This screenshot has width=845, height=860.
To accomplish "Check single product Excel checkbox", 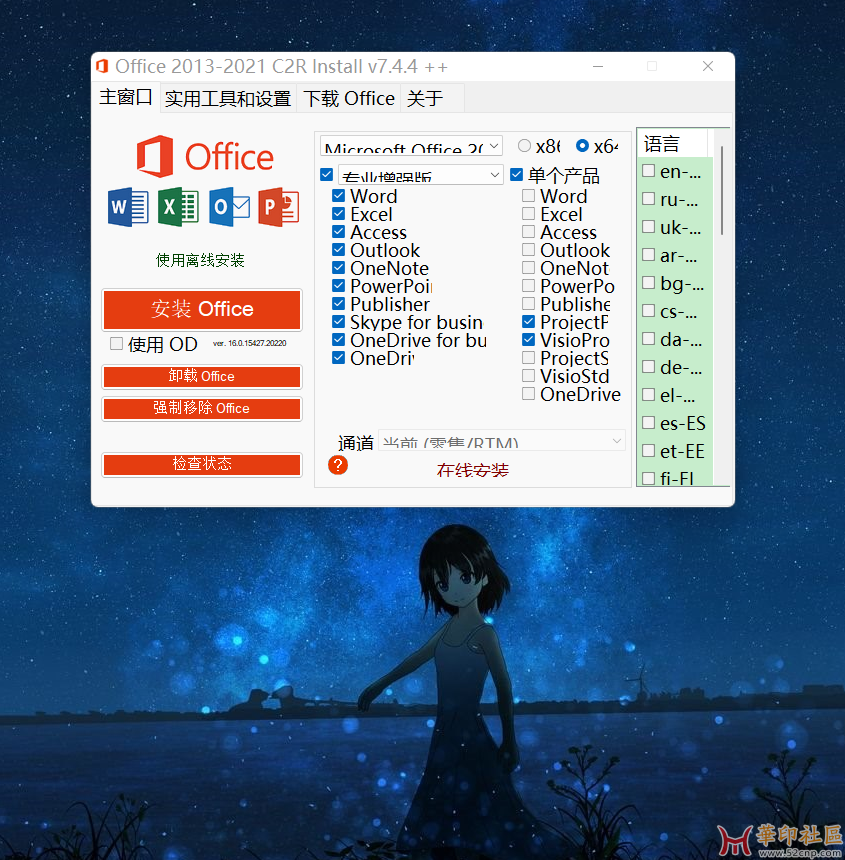I will coord(529,214).
